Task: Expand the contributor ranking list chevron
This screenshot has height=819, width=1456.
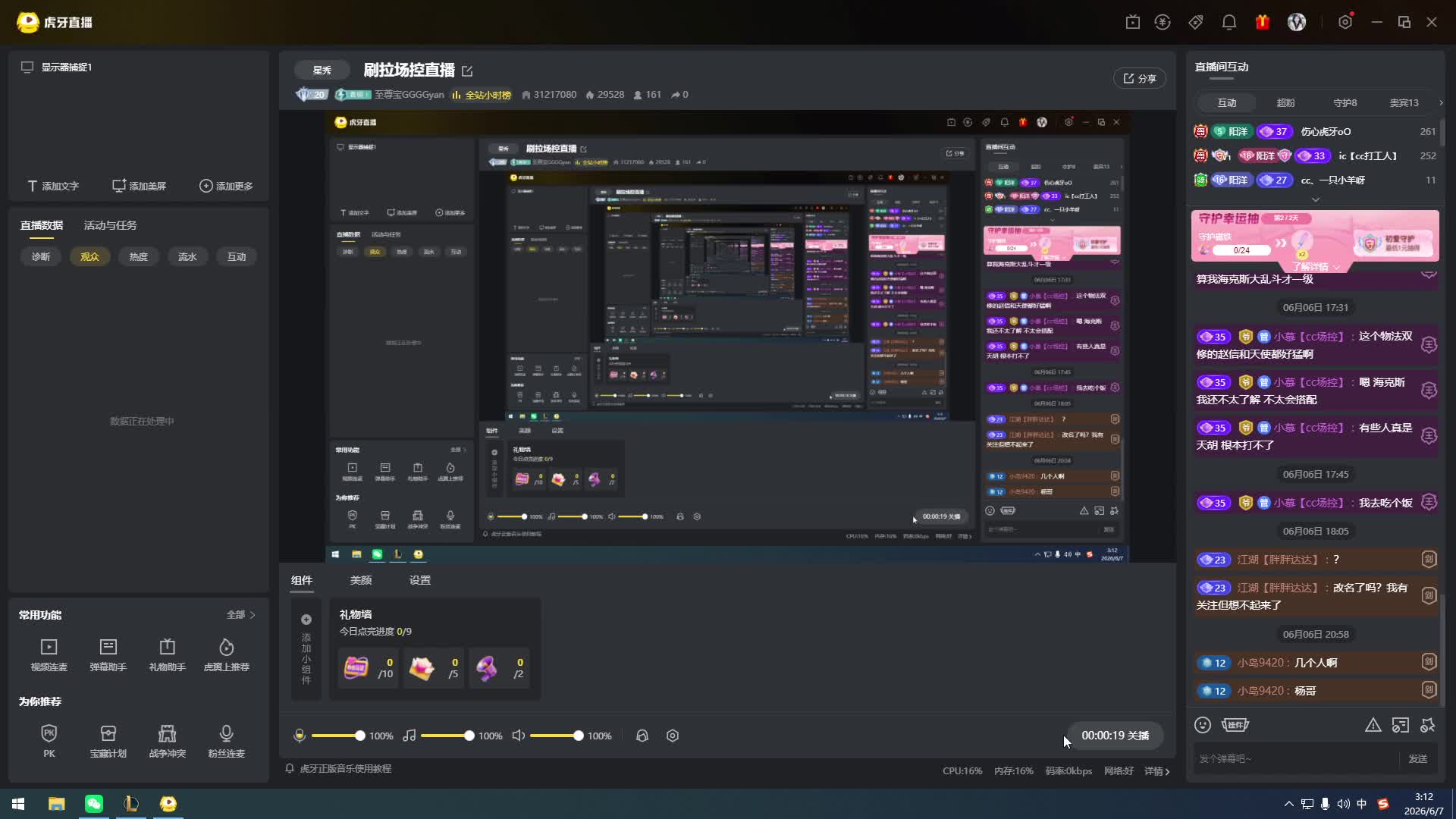Action: click(1316, 199)
